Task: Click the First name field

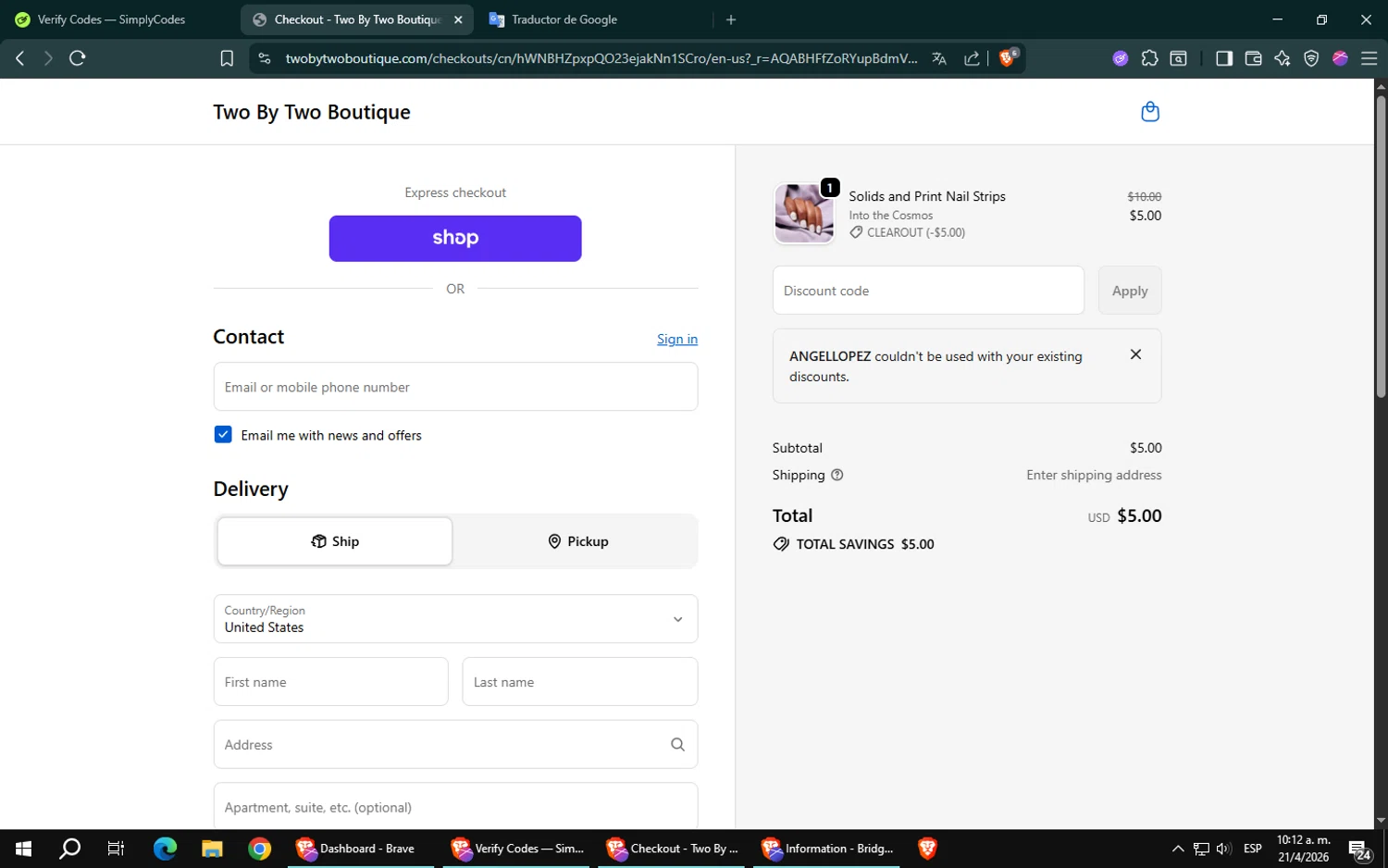Action: pos(331,682)
